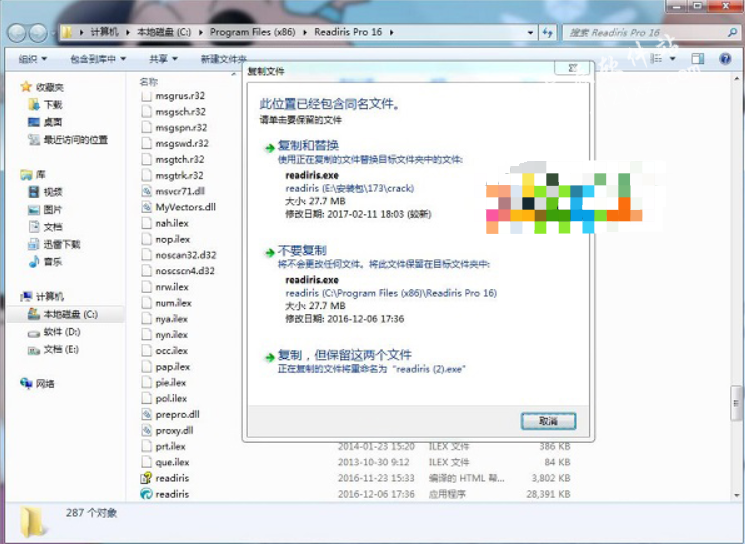745x544 pixels.
Task: Open the 组织 menu
Action: (32, 59)
